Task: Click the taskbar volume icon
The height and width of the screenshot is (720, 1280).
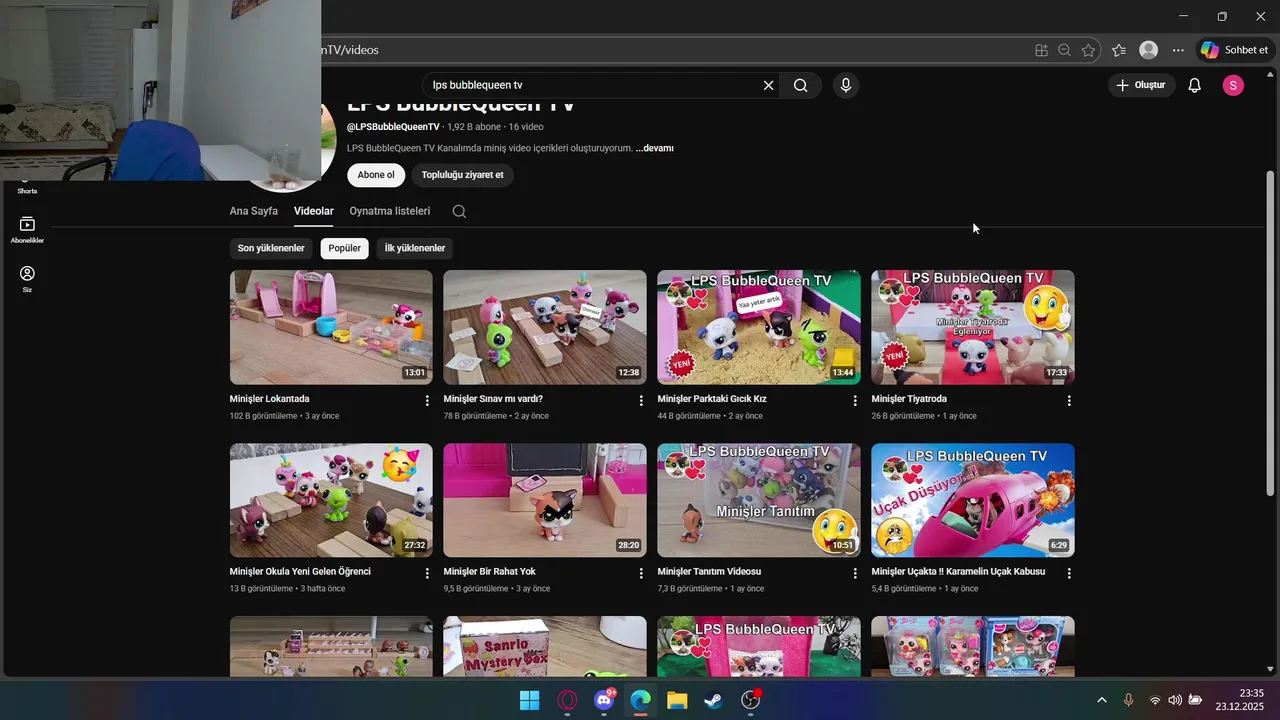Action: pyautogui.click(x=1175, y=700)
